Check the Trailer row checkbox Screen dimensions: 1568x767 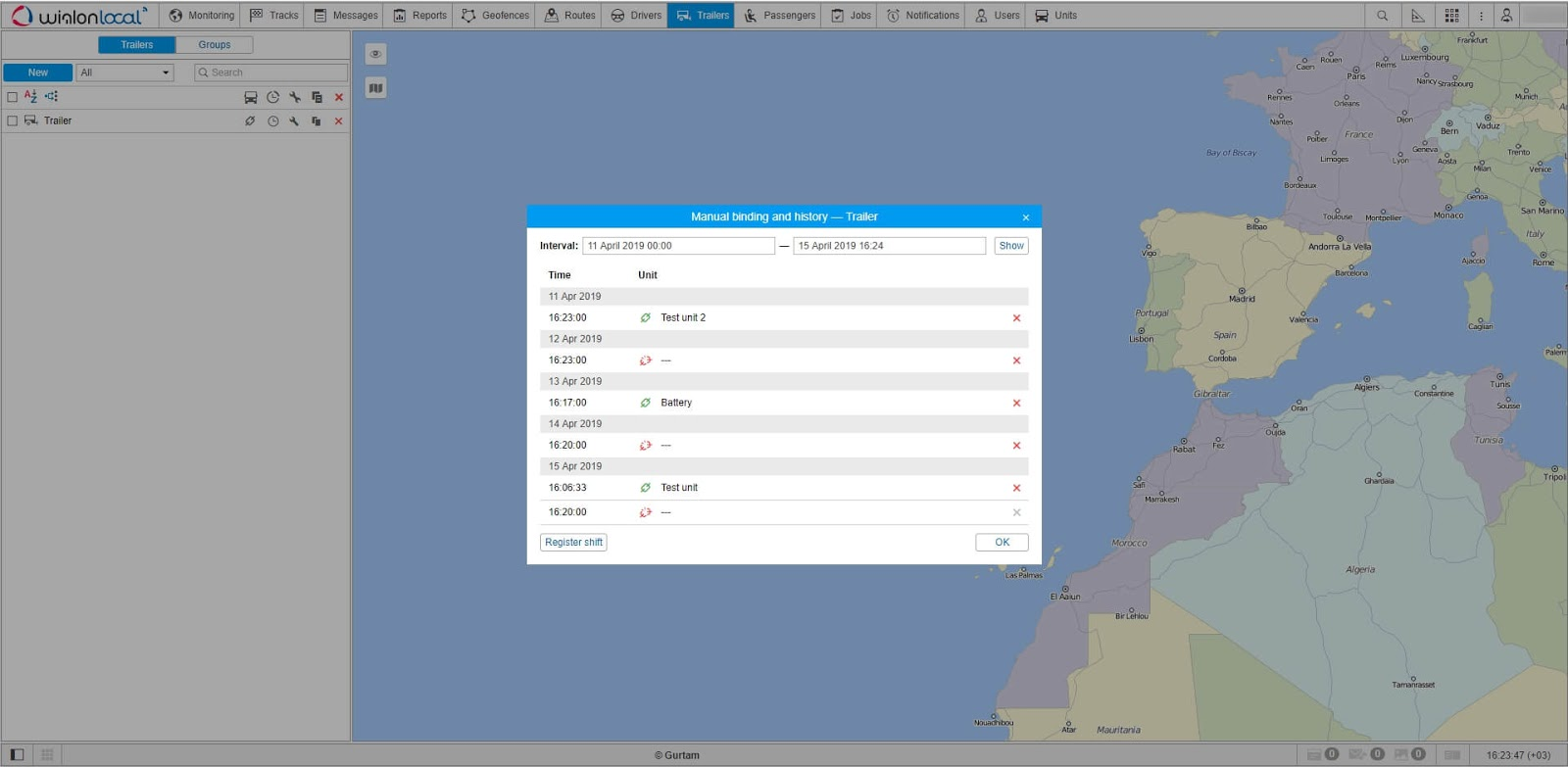13,121
